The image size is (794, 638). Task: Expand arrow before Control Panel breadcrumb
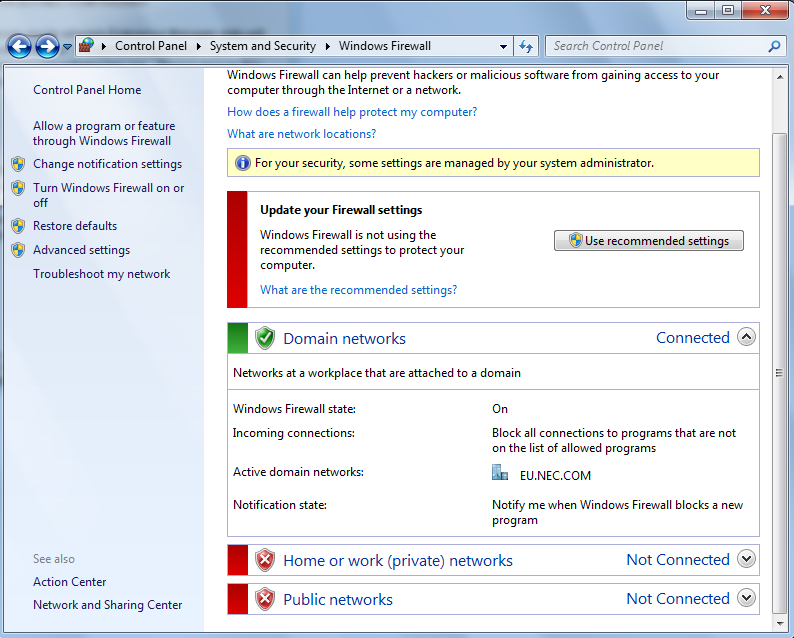(104, 47)
